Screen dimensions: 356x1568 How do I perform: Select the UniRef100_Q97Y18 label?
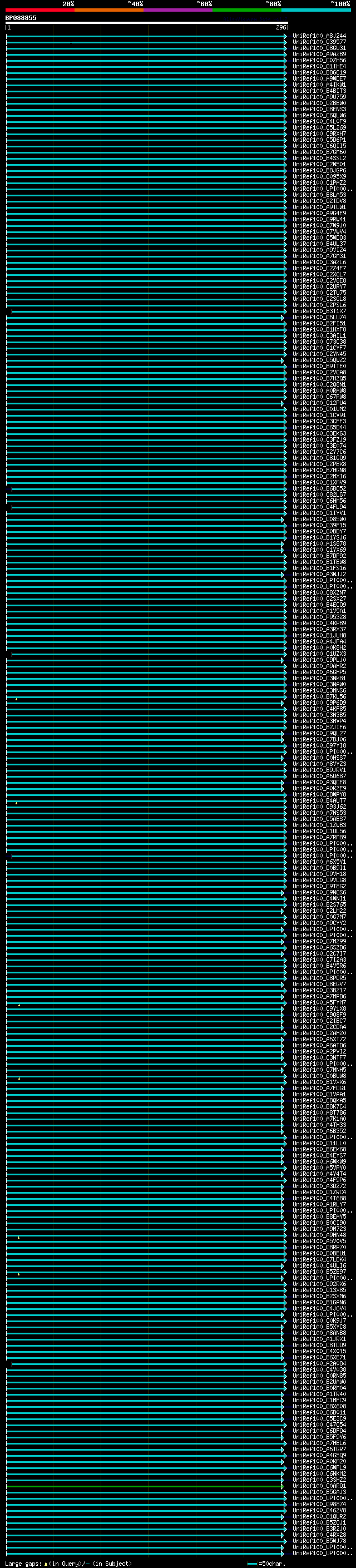point(319,746)
